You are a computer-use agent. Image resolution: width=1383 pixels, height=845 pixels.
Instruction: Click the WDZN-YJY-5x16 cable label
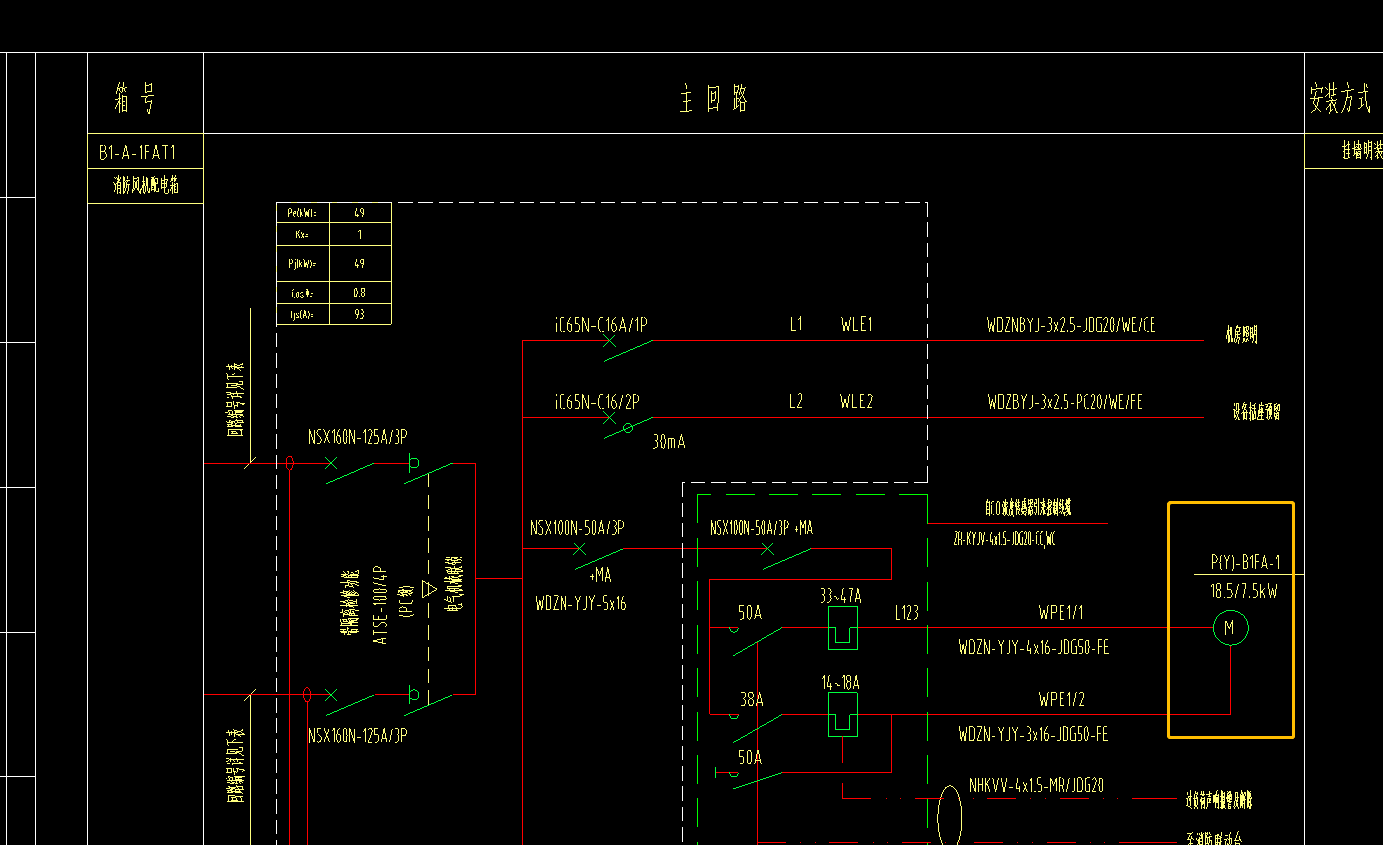(x=581, y=604)
